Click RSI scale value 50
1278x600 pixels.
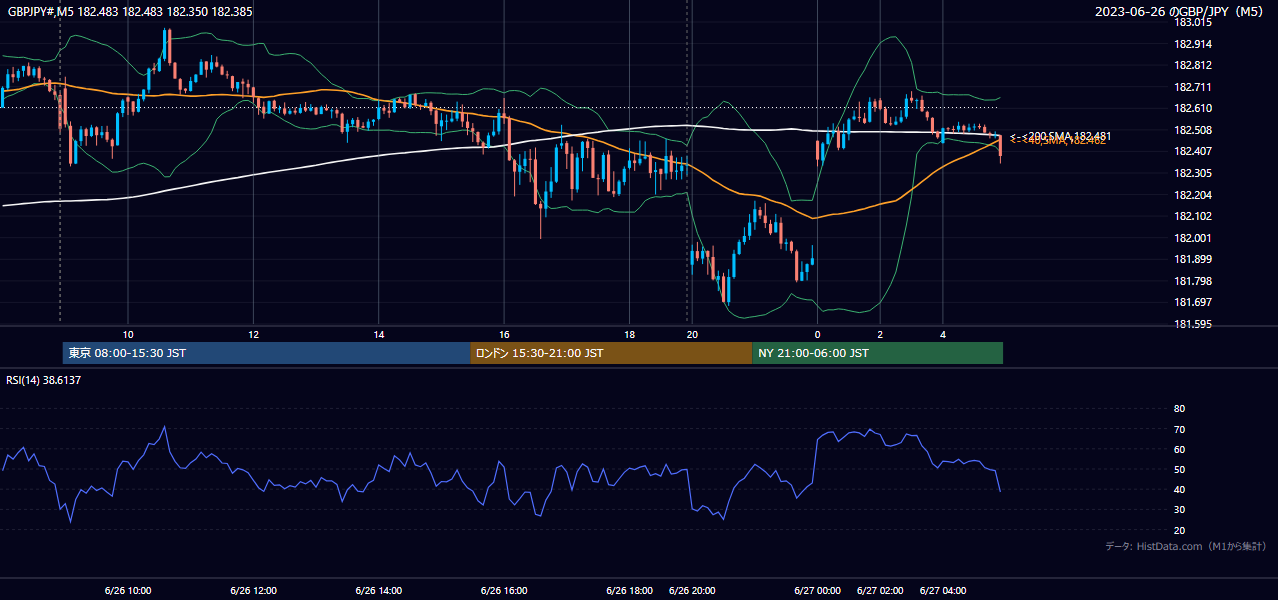pyautogui.click(x=1180, y=469)
